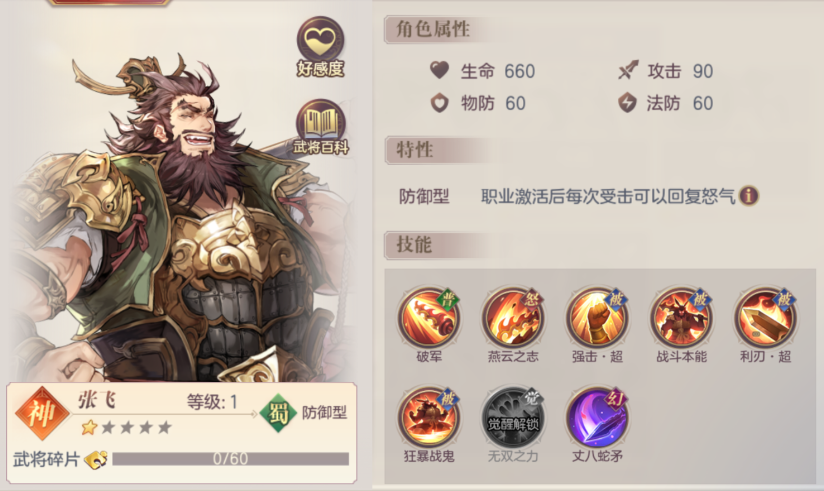Viewport: 824px width, 491px height.
Task: Click the 蜀 faction diamond badge
Action: [278, 413]
